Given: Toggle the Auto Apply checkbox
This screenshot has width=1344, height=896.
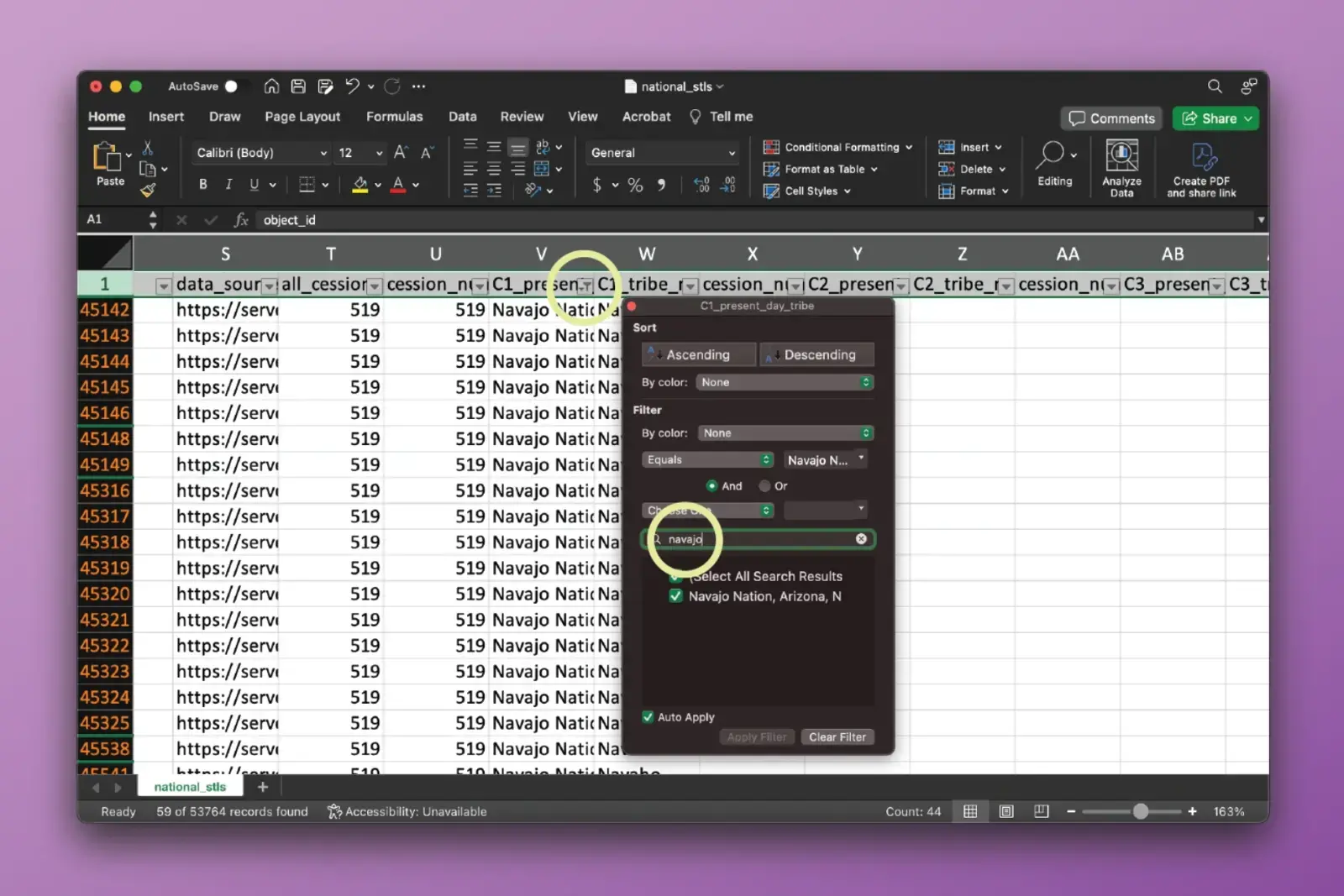Looking at the screenshot, I should tap(648, 716).
